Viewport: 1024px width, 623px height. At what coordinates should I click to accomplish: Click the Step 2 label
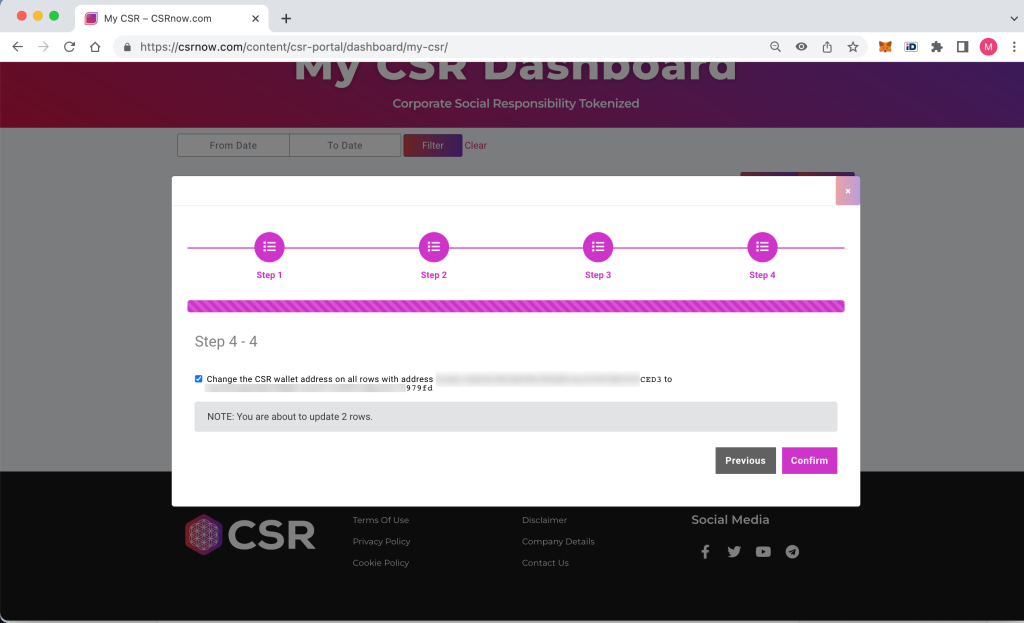[434, 275]
